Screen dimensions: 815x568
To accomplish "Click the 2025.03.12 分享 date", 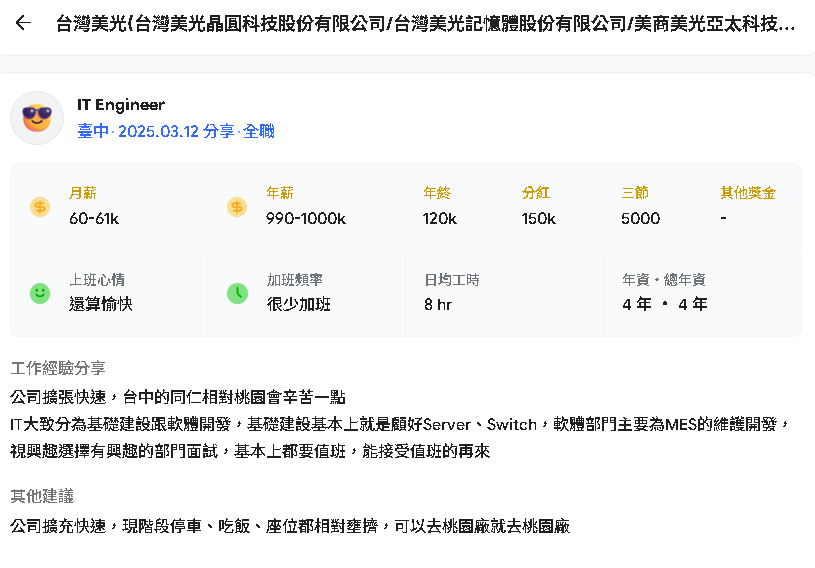I will [176, 131].
